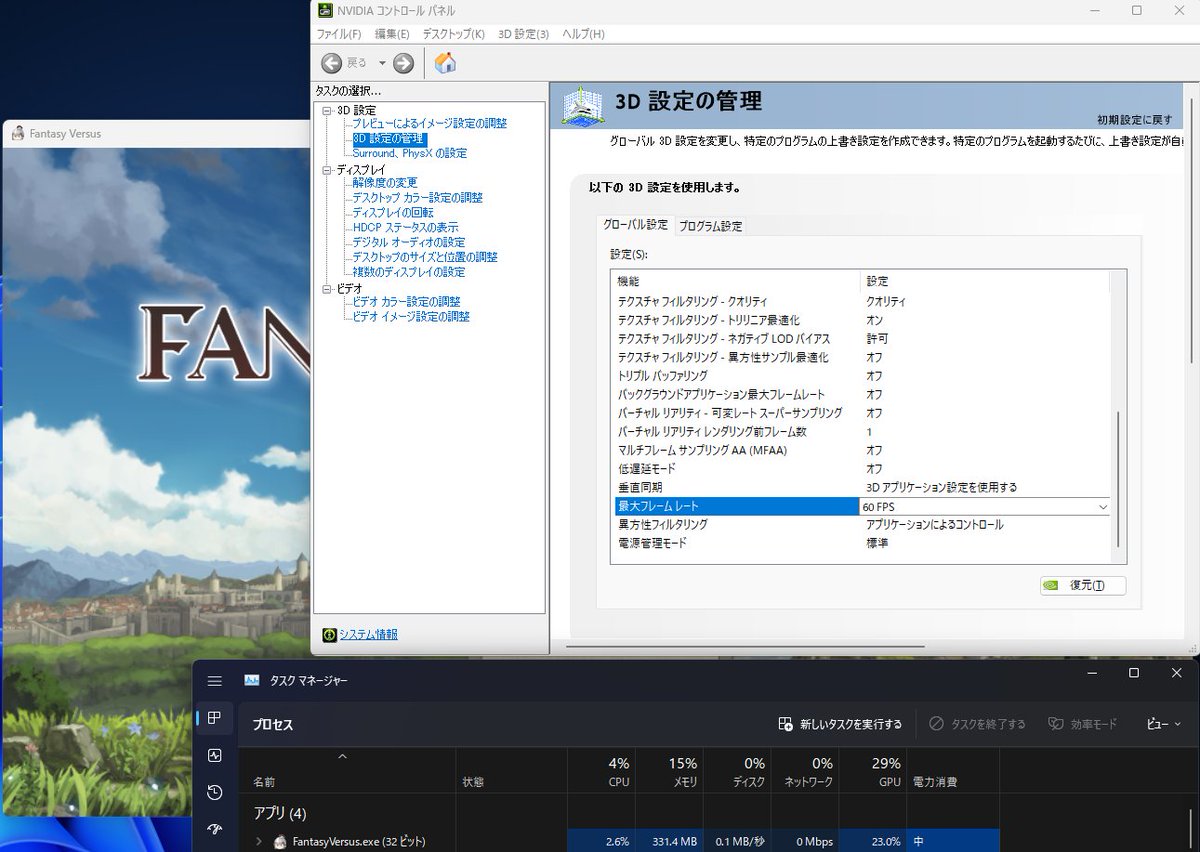Open the ファイル(F) menu
The height and width of the screenshot is (852, 1200).
339,34
